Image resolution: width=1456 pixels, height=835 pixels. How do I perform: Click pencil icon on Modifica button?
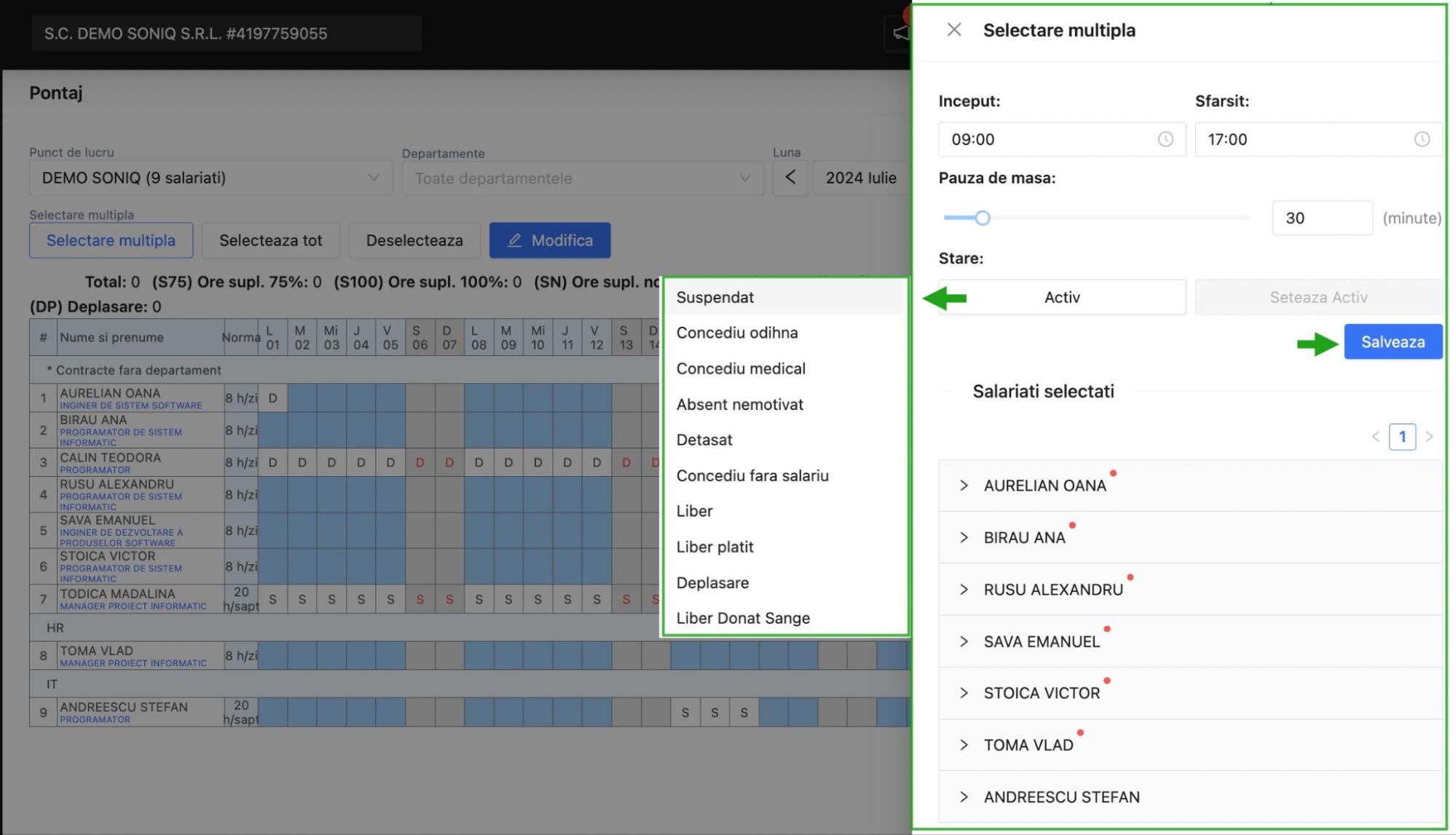pyautogui.click(x=515, y=240)
